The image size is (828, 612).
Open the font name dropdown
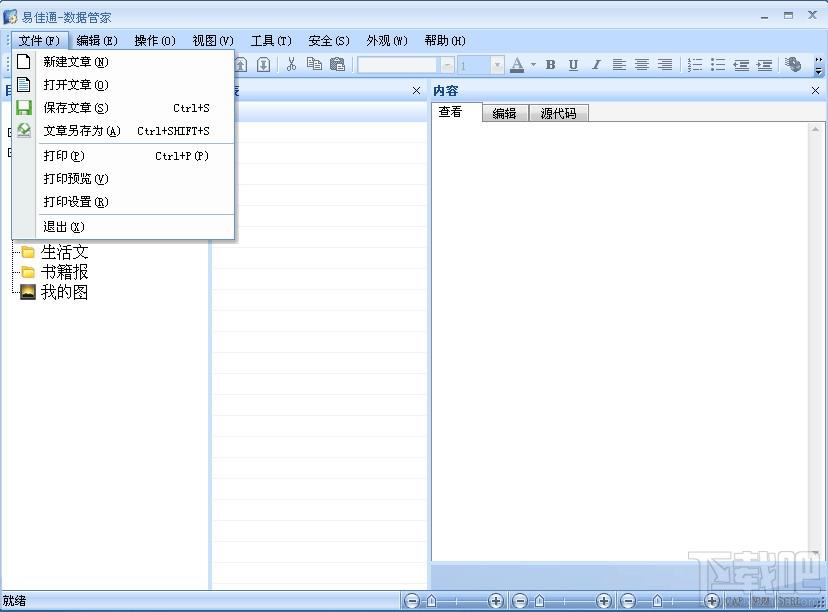(447, 65)
